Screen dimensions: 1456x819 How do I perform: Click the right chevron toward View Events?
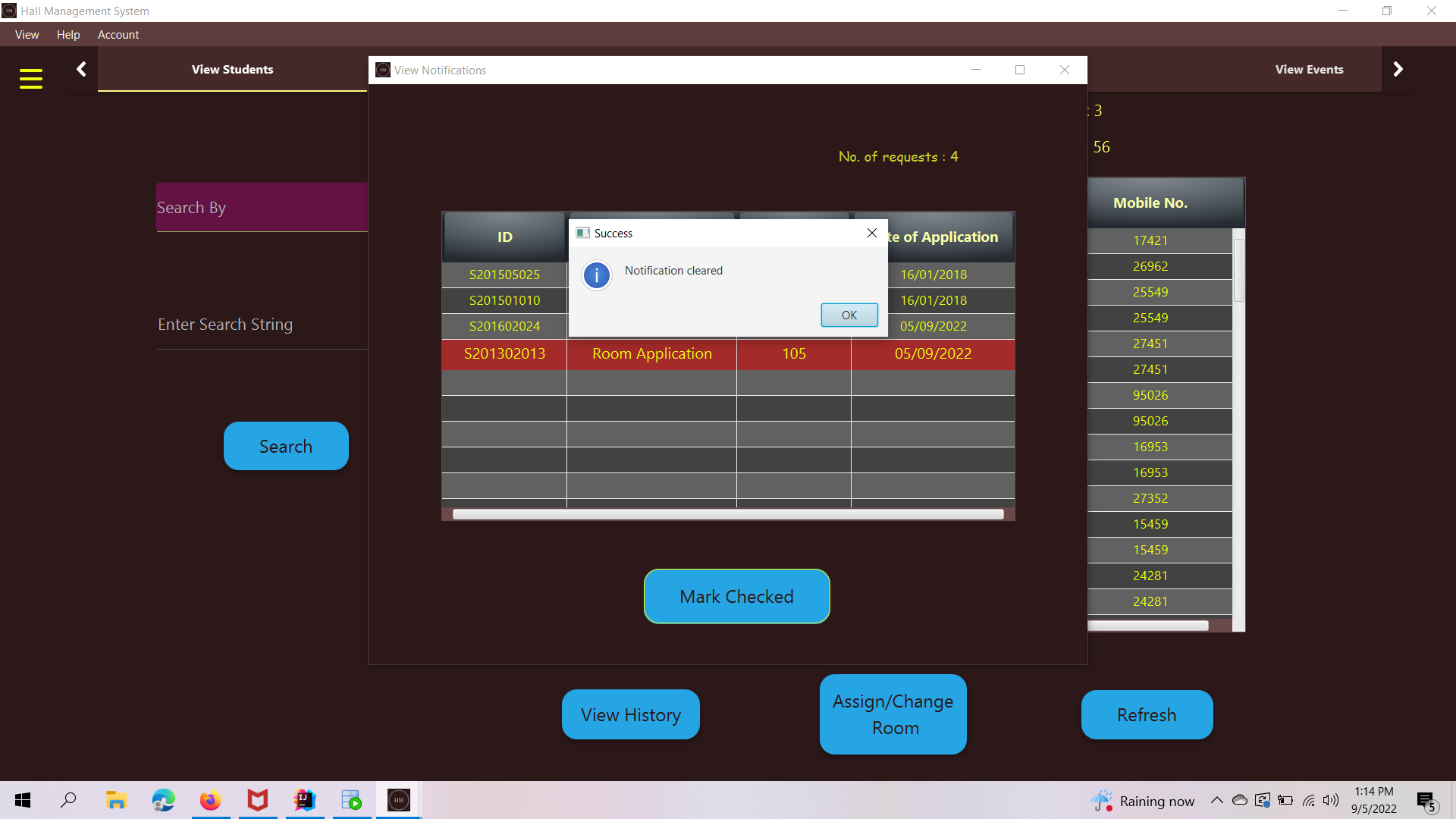click(1398, 68)
